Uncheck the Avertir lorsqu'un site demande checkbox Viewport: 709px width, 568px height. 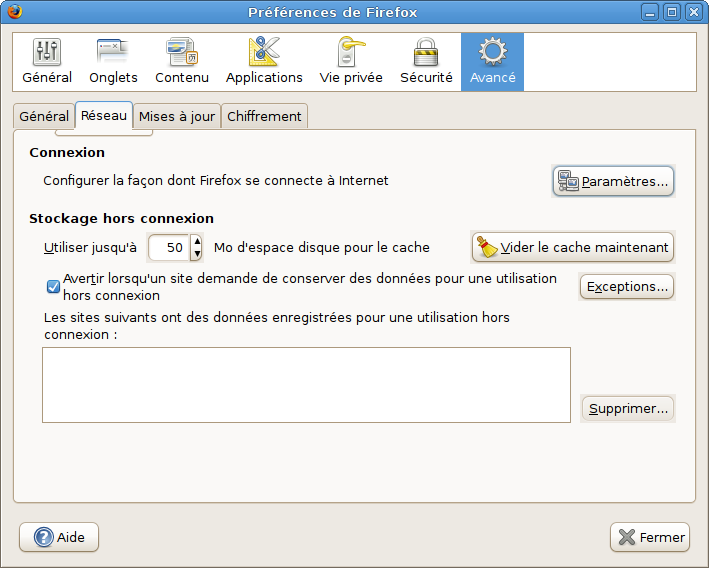[53, 287]
